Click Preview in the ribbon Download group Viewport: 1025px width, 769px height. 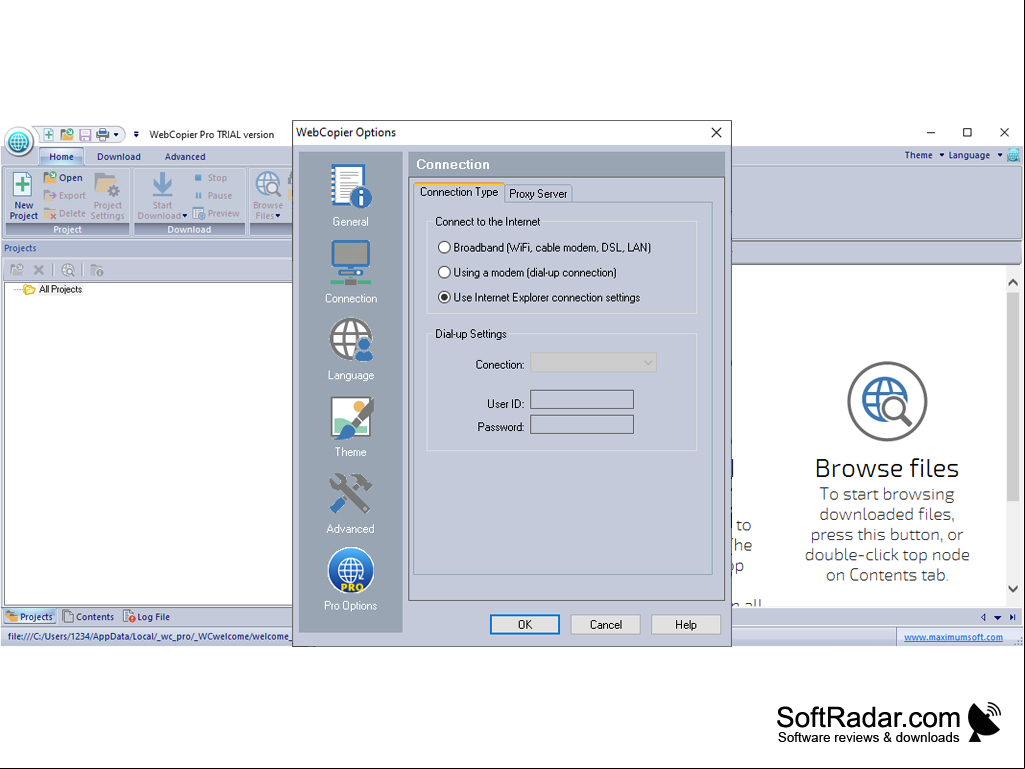[x=216, y=213]
